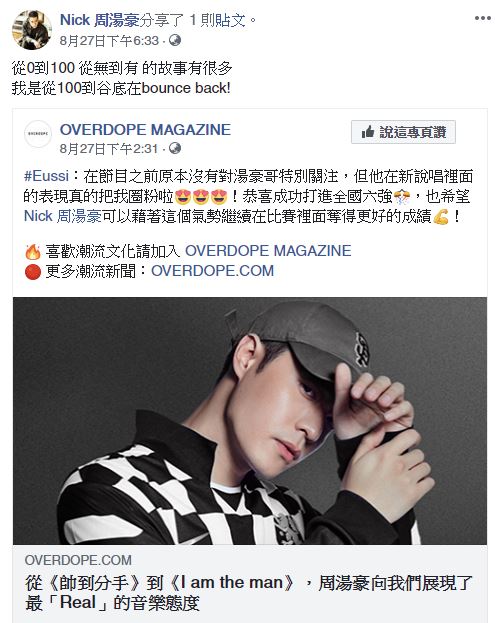Click the thumbs-up icon in 說這專頁讚
Screen dimensions: 495x623
(x=368, y=132)
